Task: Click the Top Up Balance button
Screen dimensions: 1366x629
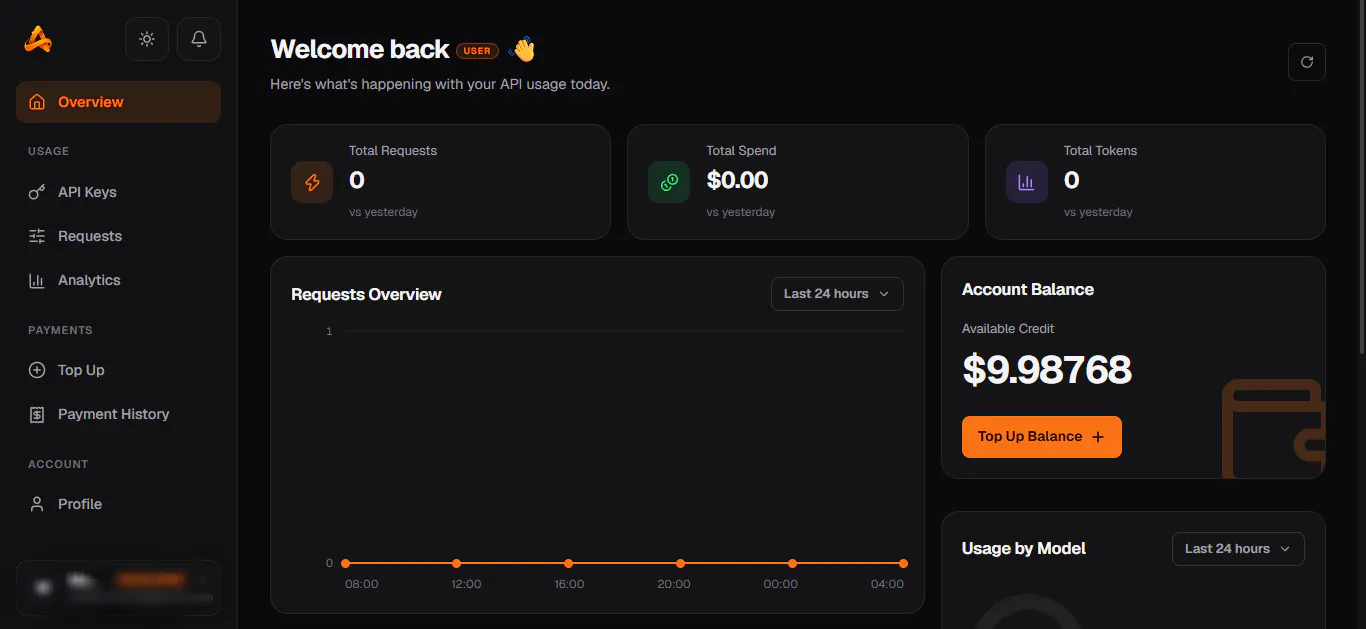Action: [x=1041, y=437]
